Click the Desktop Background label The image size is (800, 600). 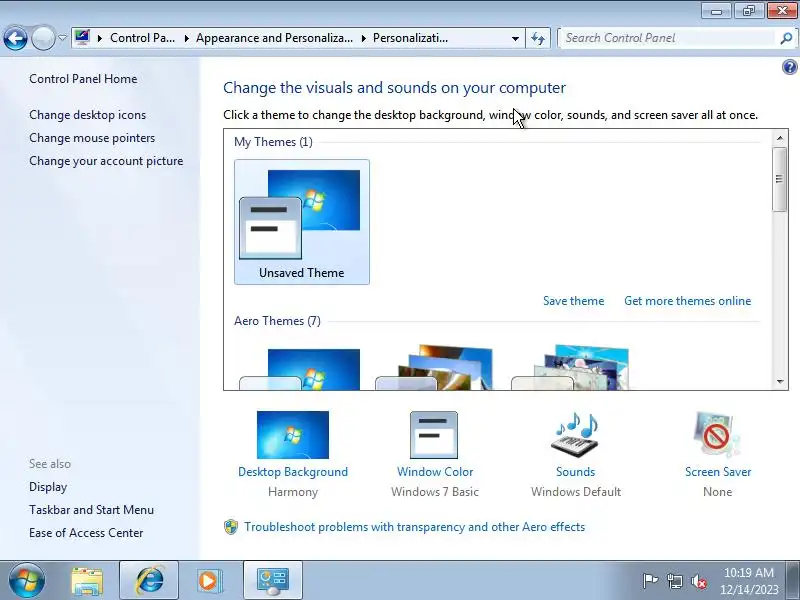(x=293, y=472)
